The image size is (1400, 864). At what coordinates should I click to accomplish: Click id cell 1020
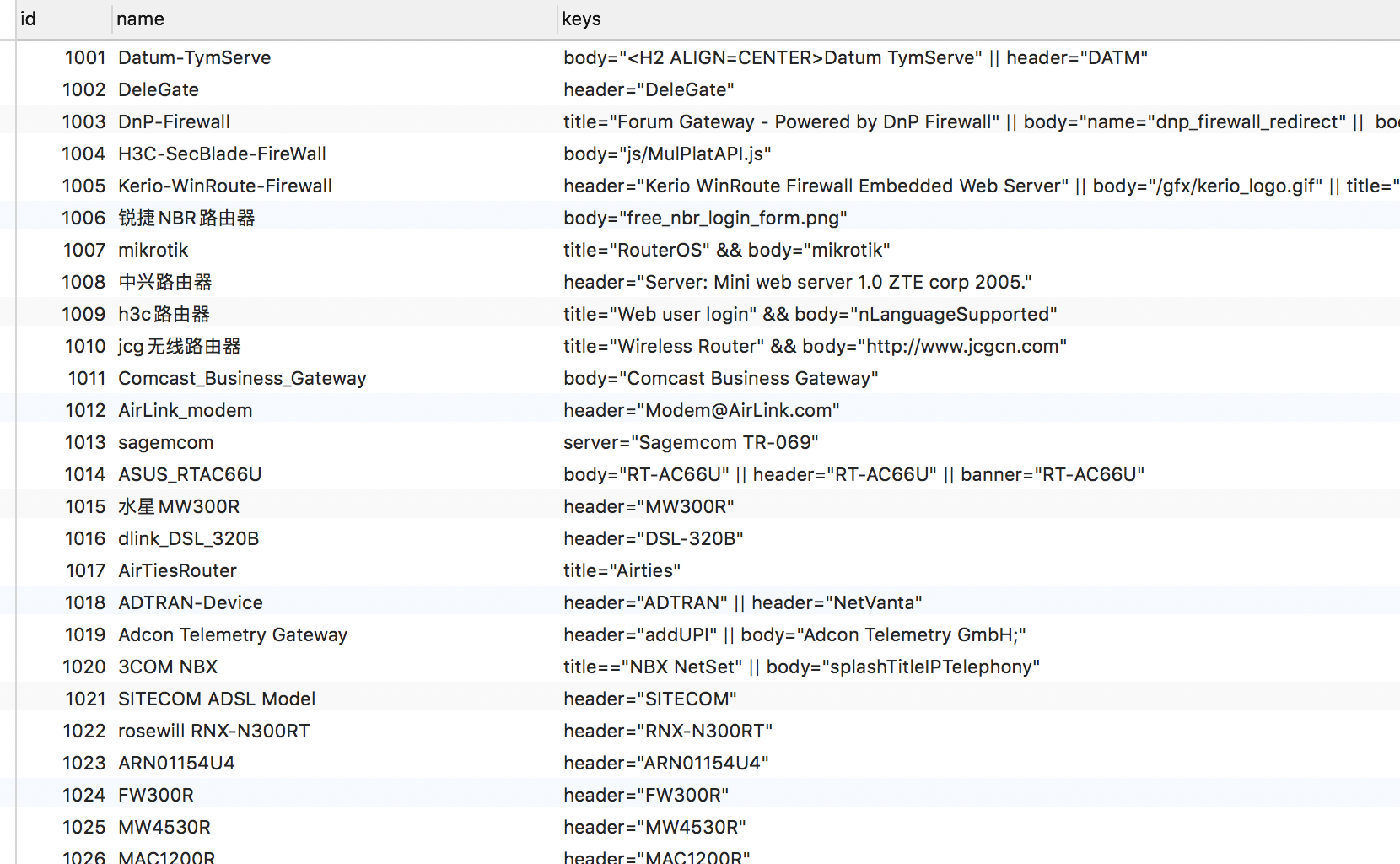point(64,667)
